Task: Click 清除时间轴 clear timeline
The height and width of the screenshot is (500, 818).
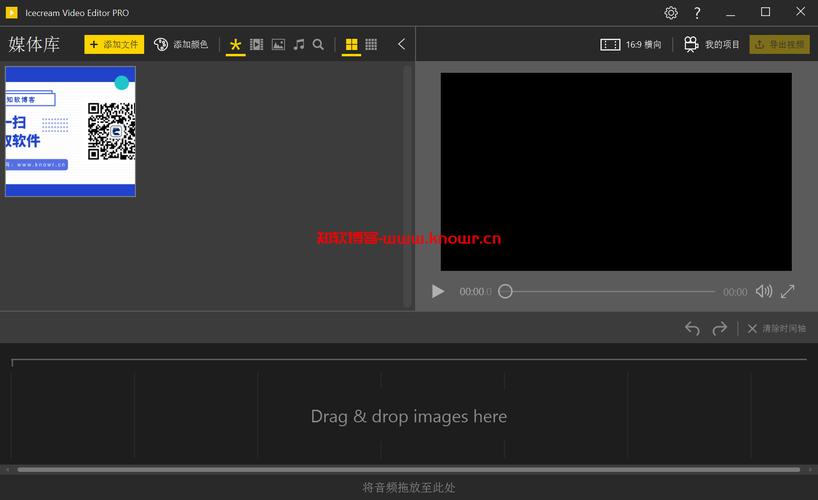Action: click(x=776, y=328)
